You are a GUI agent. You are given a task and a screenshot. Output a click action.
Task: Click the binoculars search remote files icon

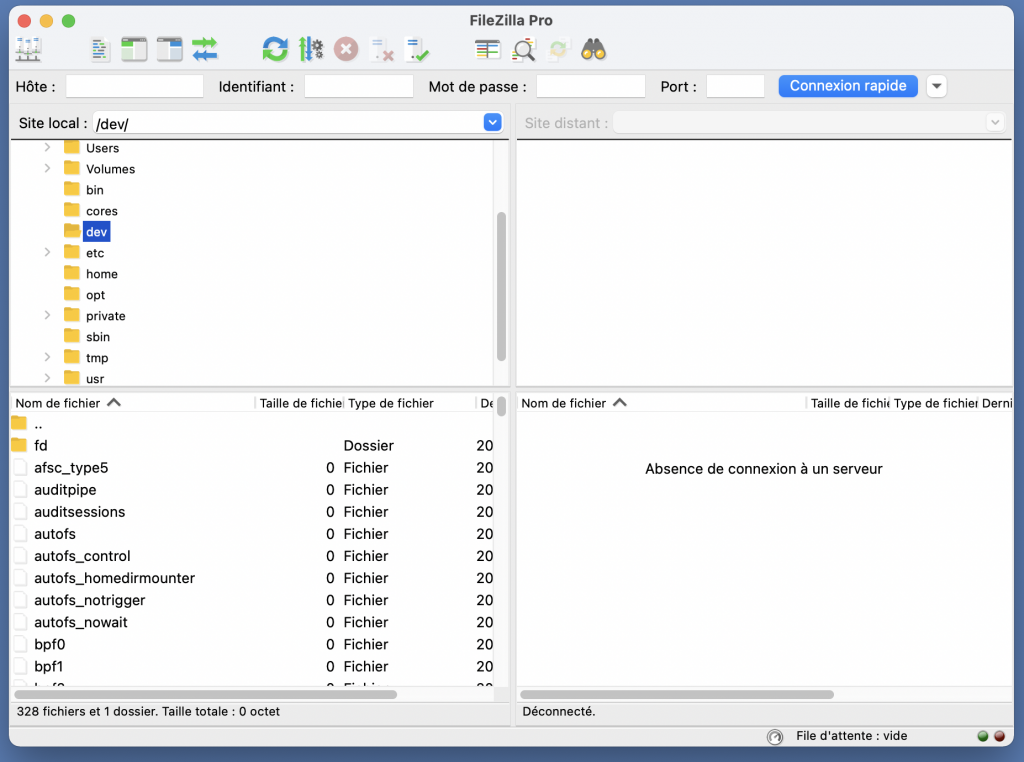click(x=594, y=49)
